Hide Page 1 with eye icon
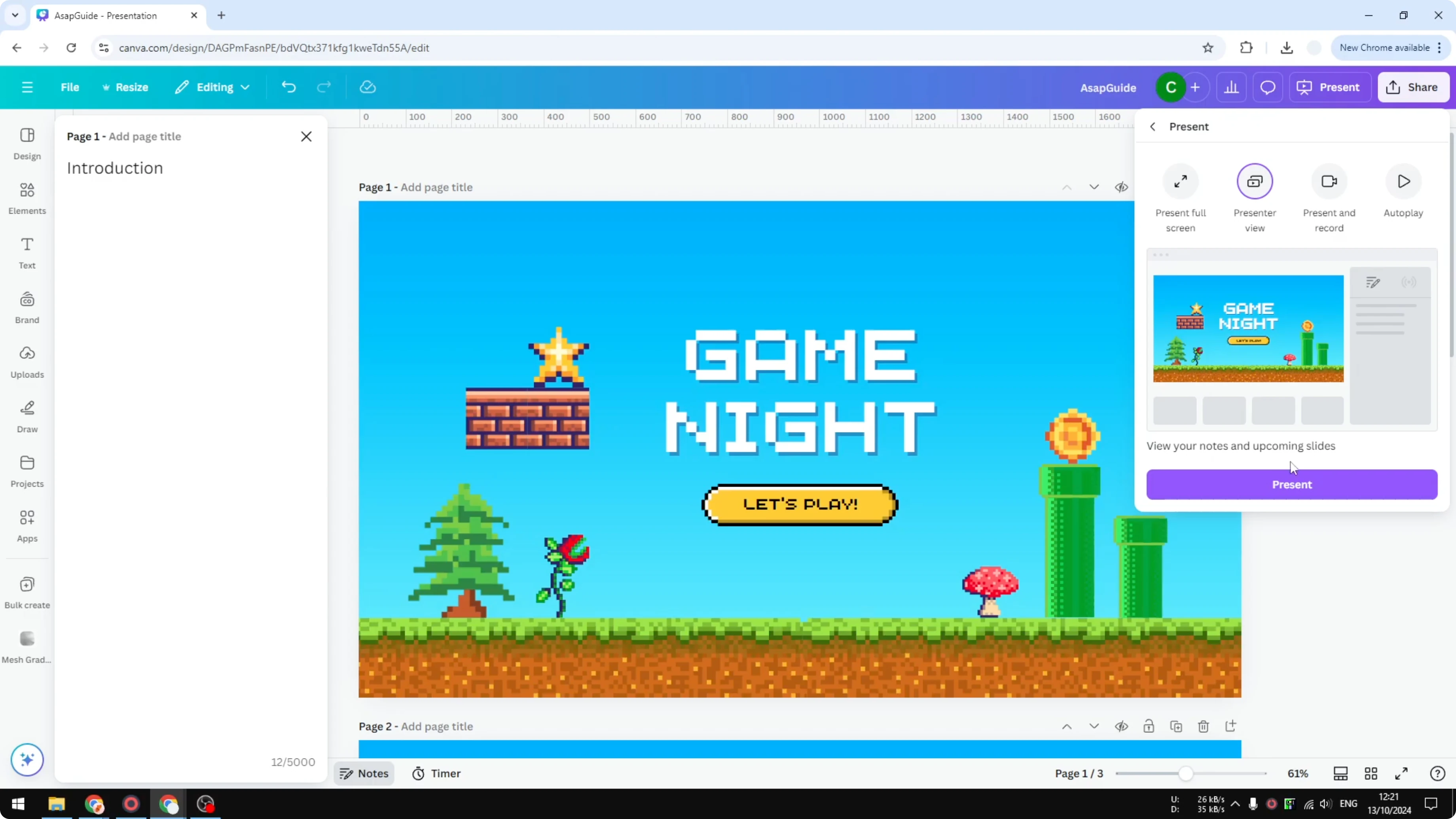Screen dimensions: 1456x819 [x=1121, y=187]
